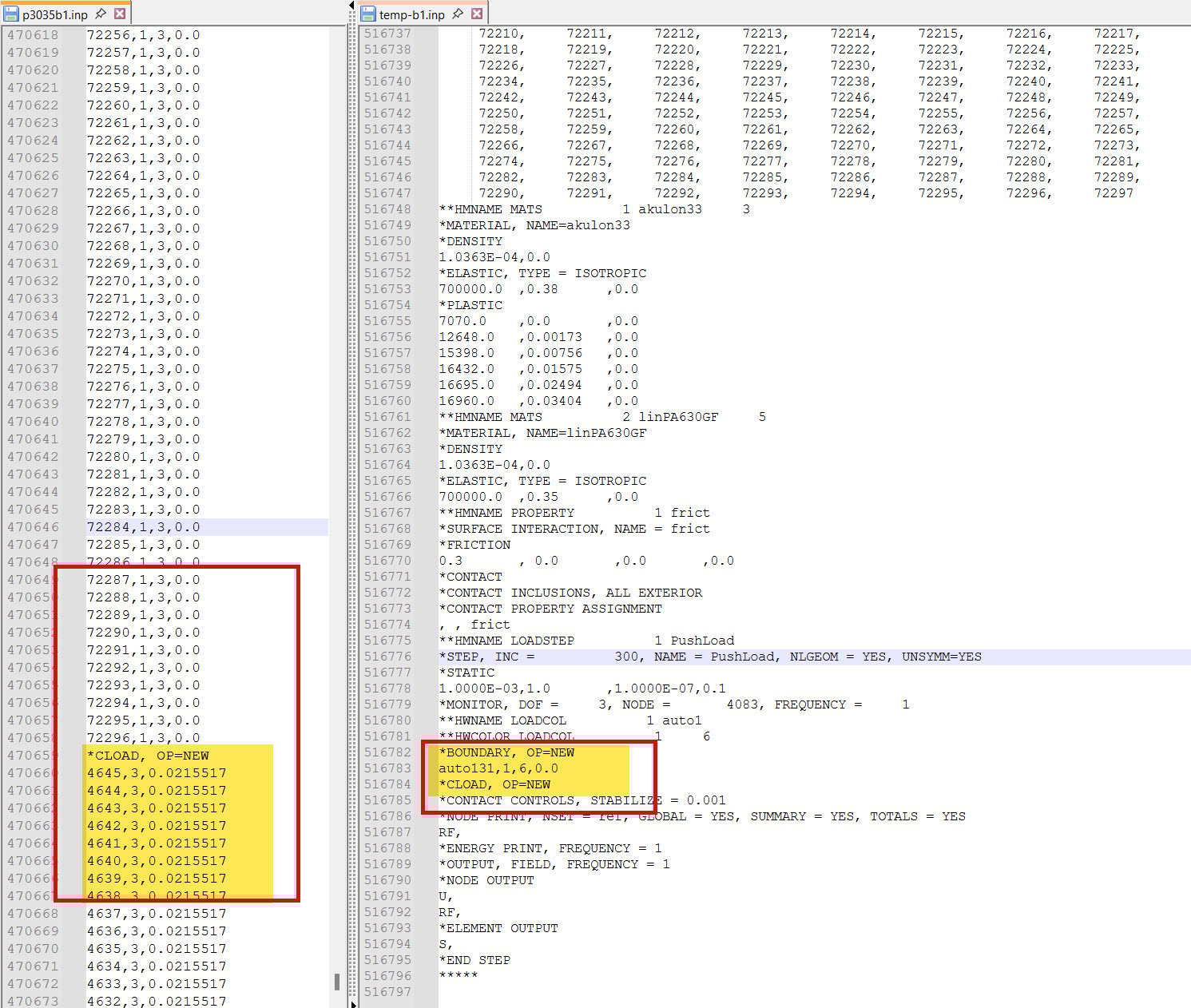Viewport: 1191px width, 1008px height.
Task: Click static data line 1.0000E-03,1.0
Action: [x=582, y=689]
